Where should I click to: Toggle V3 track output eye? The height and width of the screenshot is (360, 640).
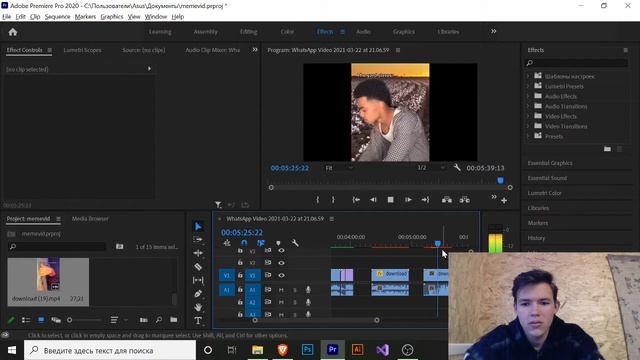pyautogui.click(x=281, y=250)
